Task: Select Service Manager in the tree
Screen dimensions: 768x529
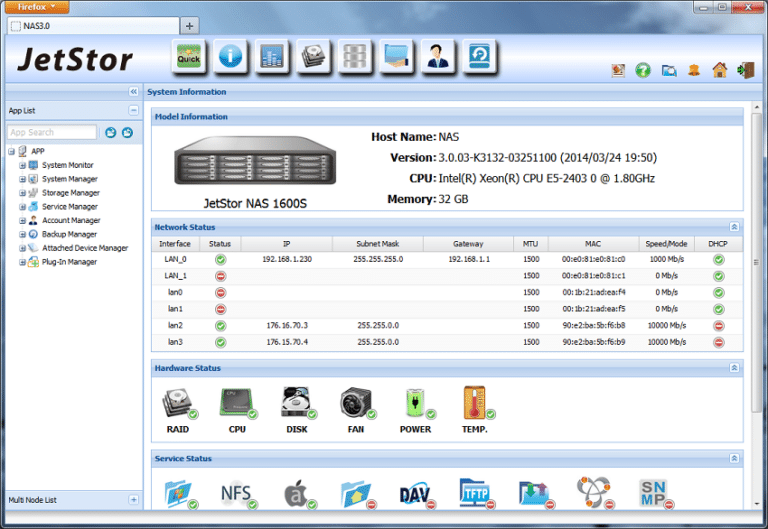Action: 70,207
